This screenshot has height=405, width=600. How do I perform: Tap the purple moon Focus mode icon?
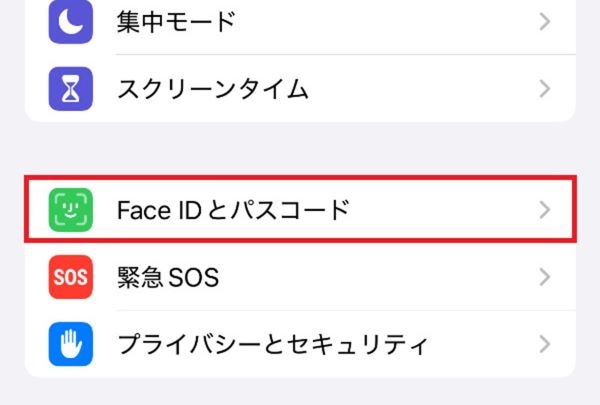tap(70, 21)
